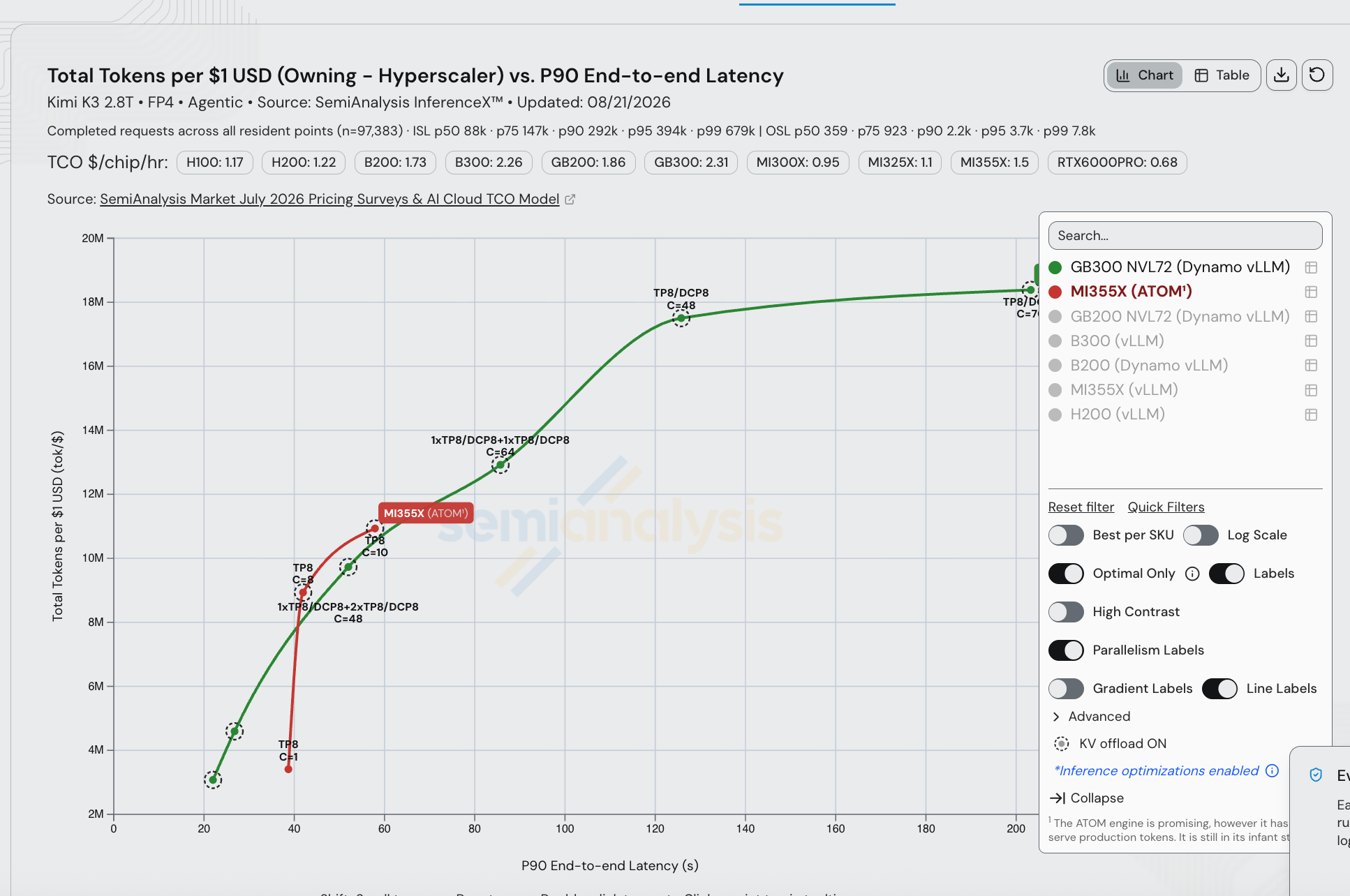Turn off Labels switch

[1226, 574]
